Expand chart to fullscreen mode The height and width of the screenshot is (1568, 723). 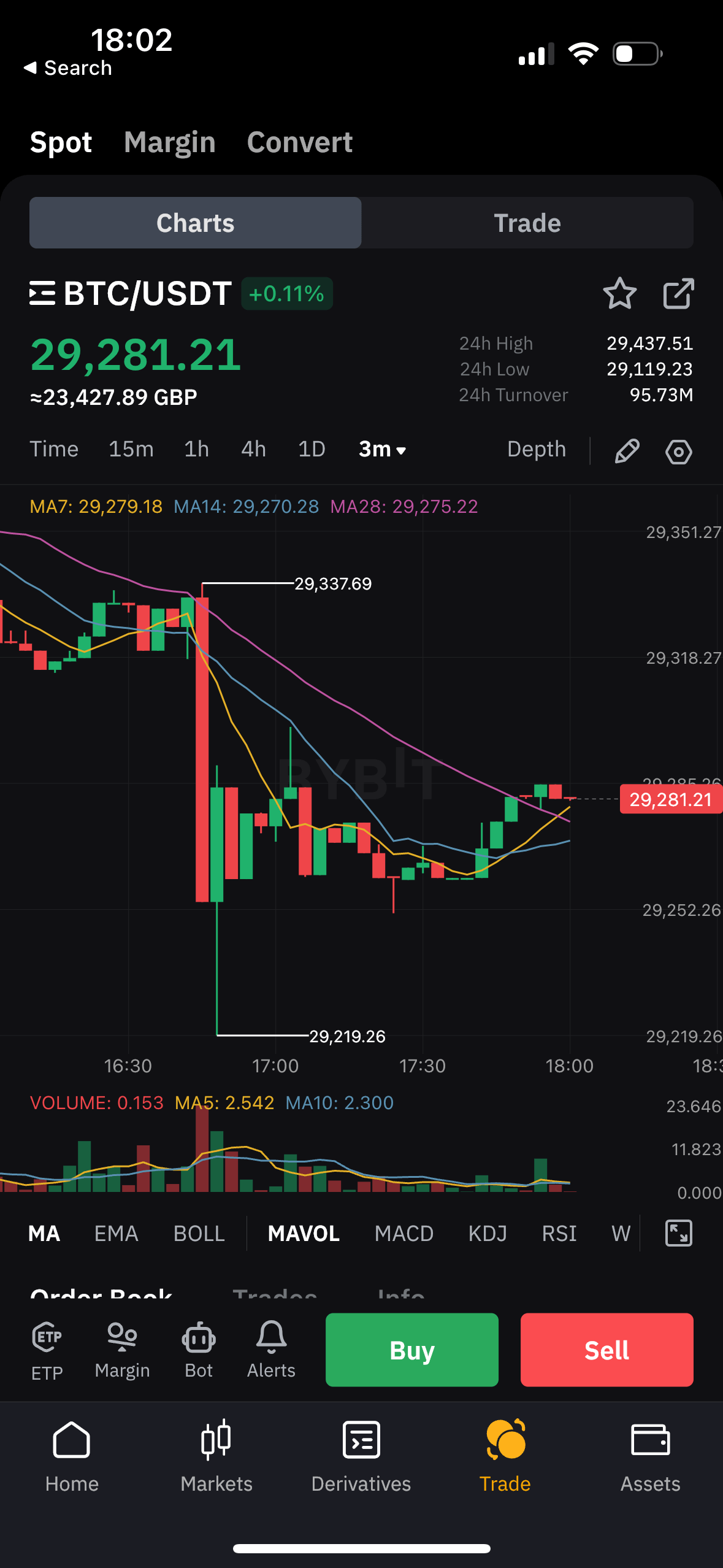coord(678,1233)
